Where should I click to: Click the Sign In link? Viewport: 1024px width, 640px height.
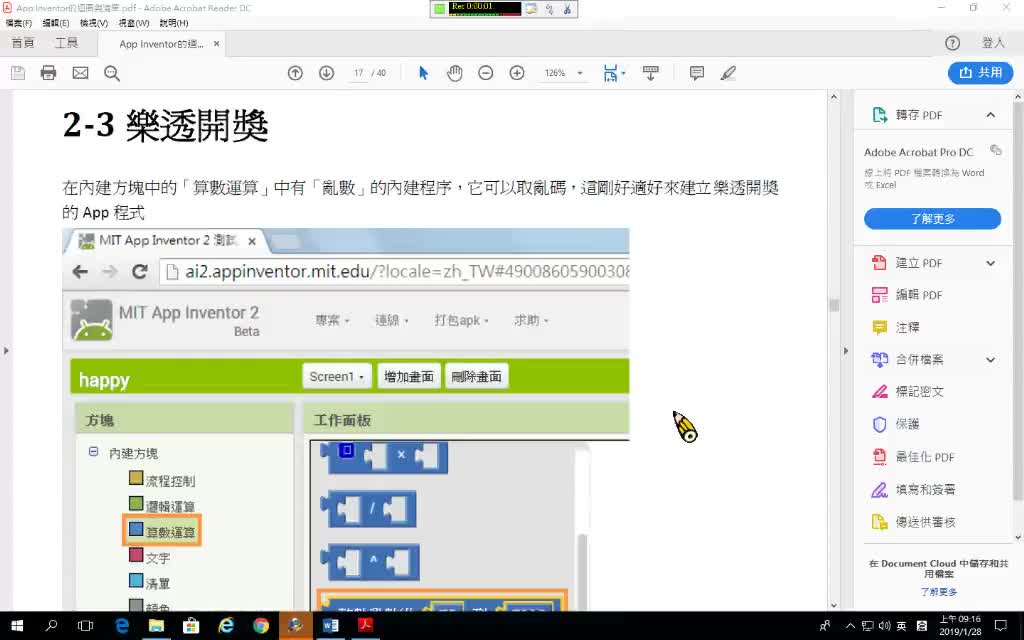[x=993, y=43]
